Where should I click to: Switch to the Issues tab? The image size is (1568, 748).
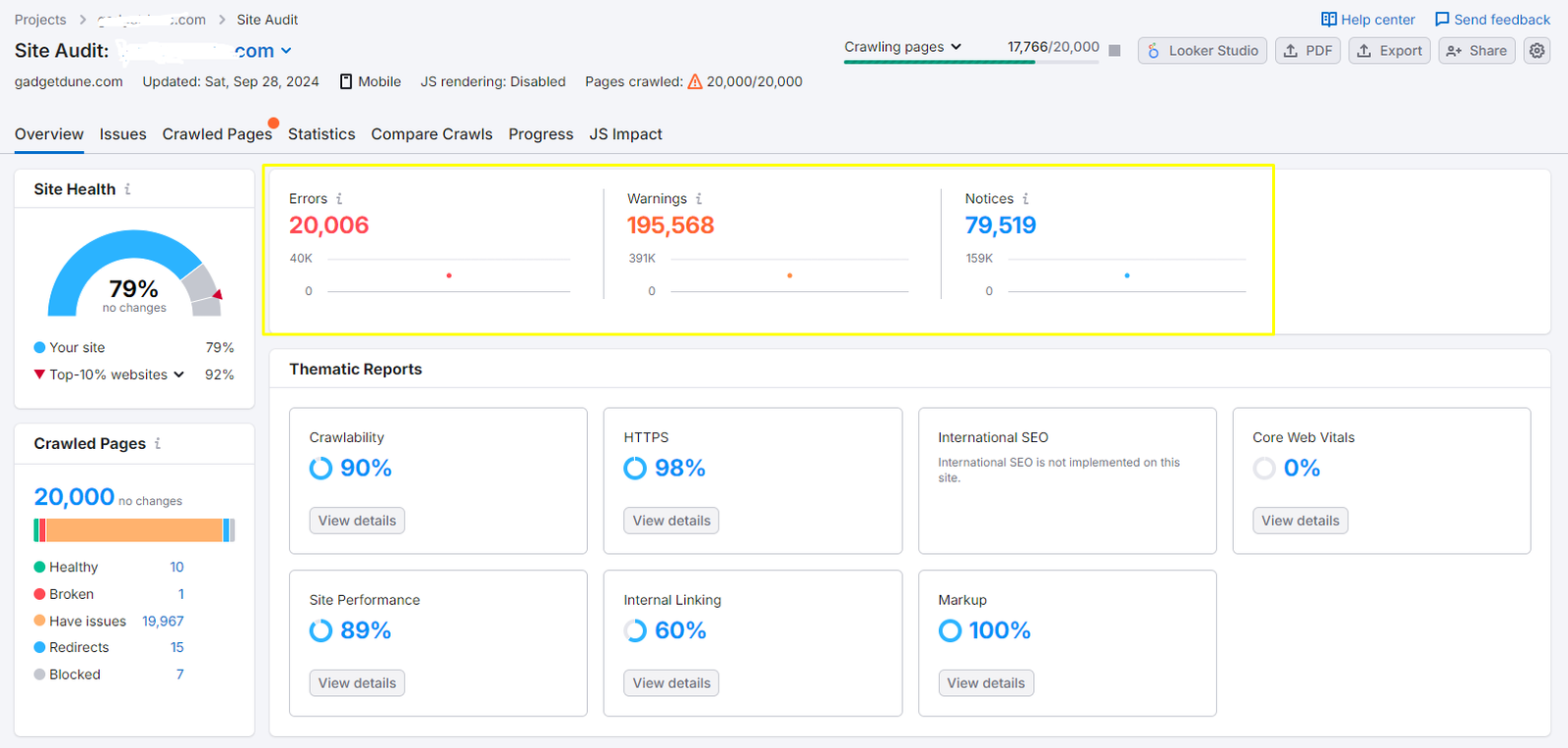(122, 134)
